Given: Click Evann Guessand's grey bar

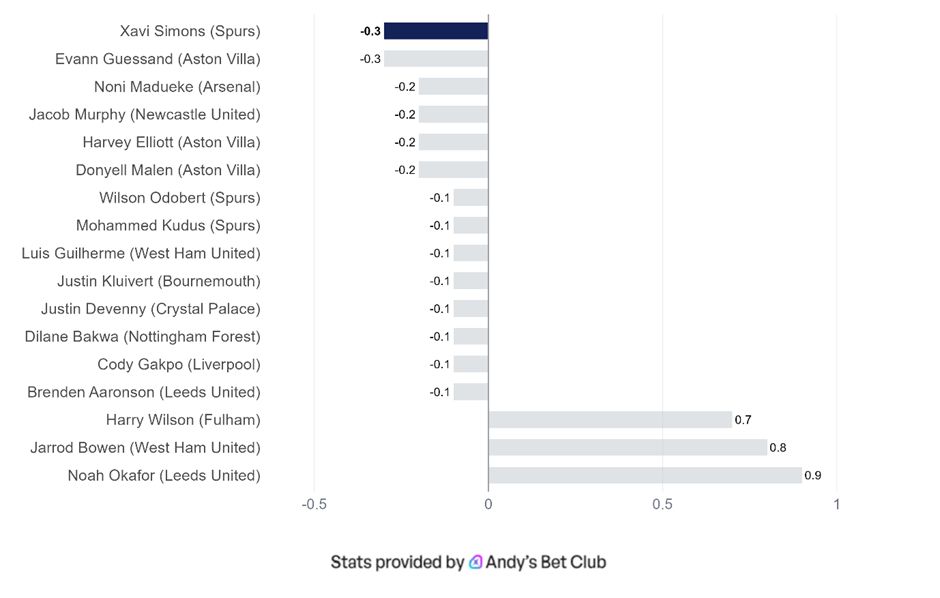Looking at the screenshot, I should (x=436, y=59).
